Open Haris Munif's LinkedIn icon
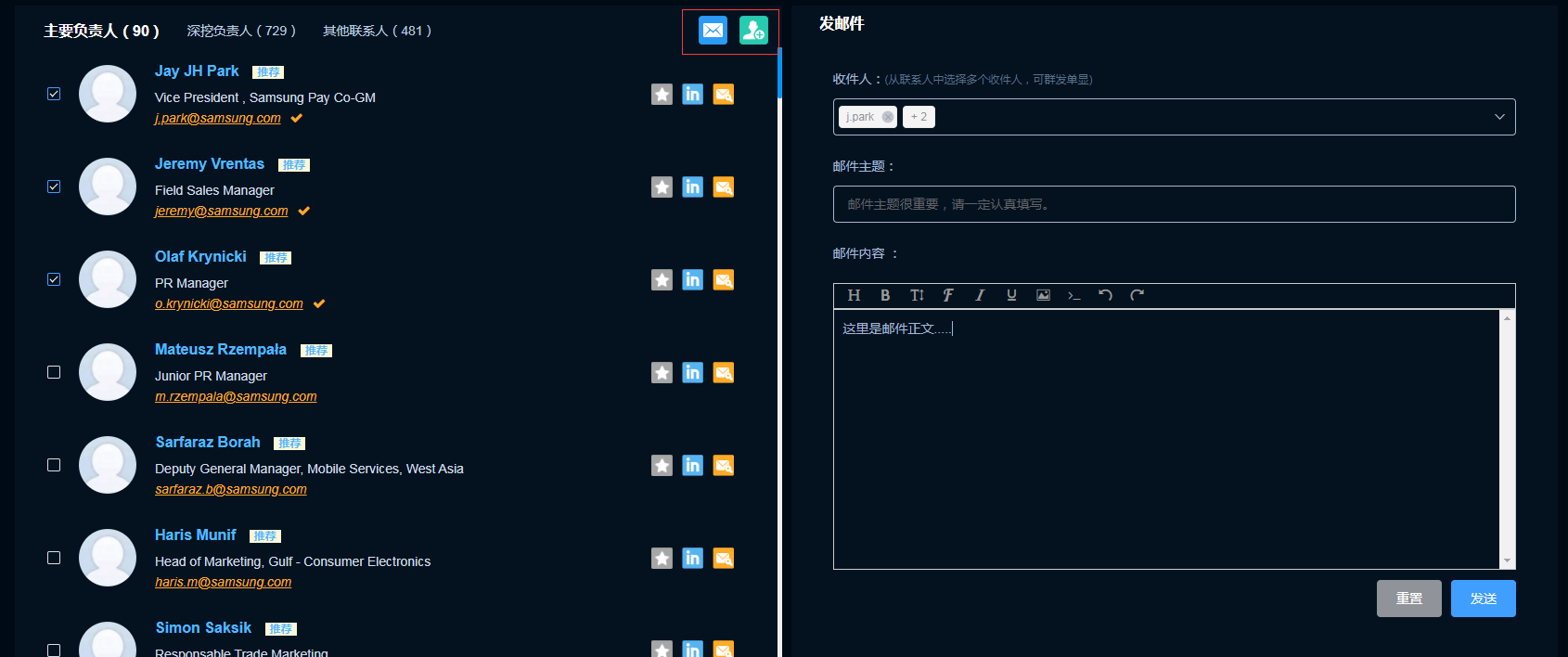This screenshot has width=1568, height=657. tap(692, 558)
